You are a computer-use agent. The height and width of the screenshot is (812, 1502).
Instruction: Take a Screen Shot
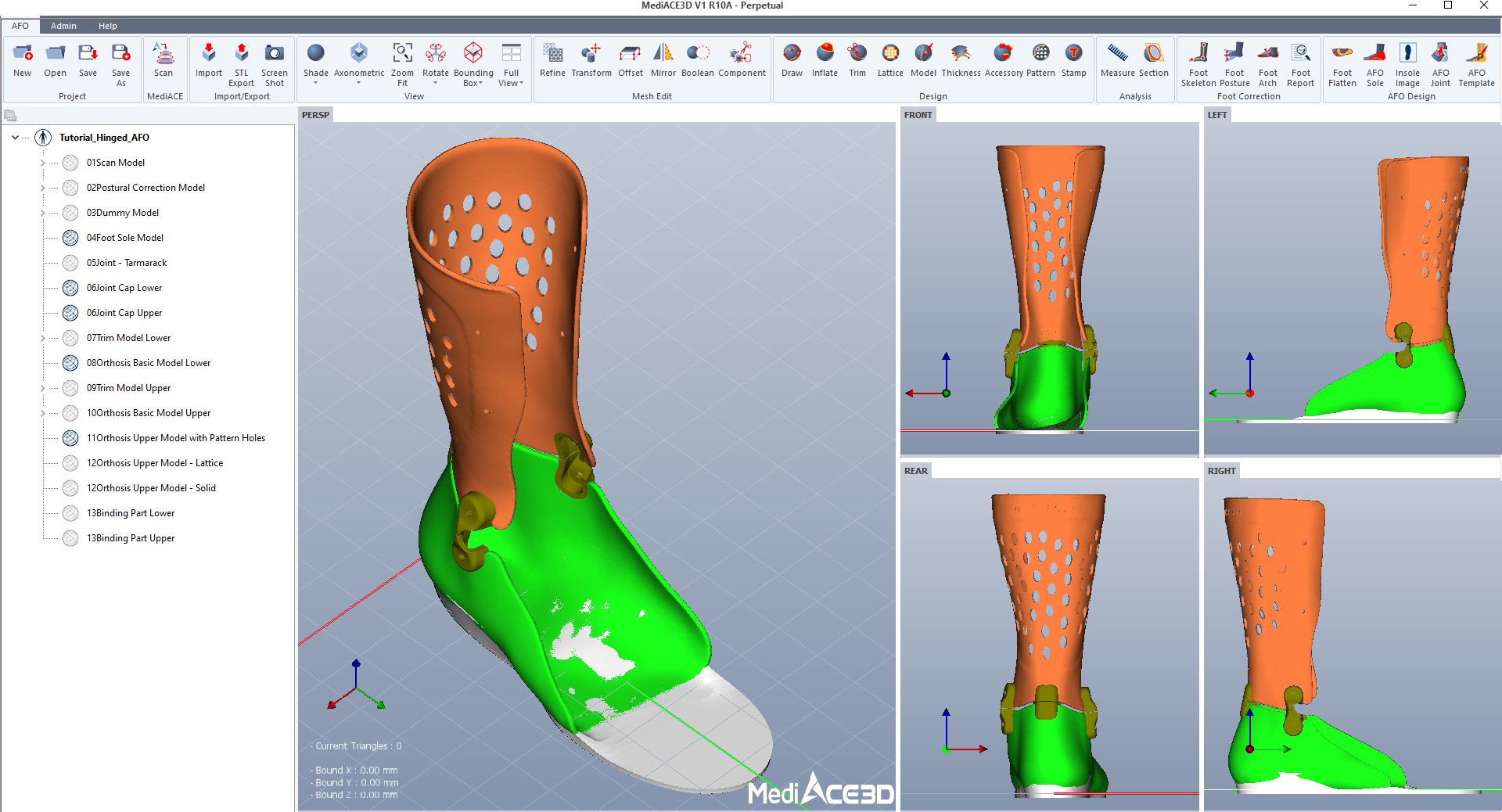pyautogui.click(x=275, y=65)
